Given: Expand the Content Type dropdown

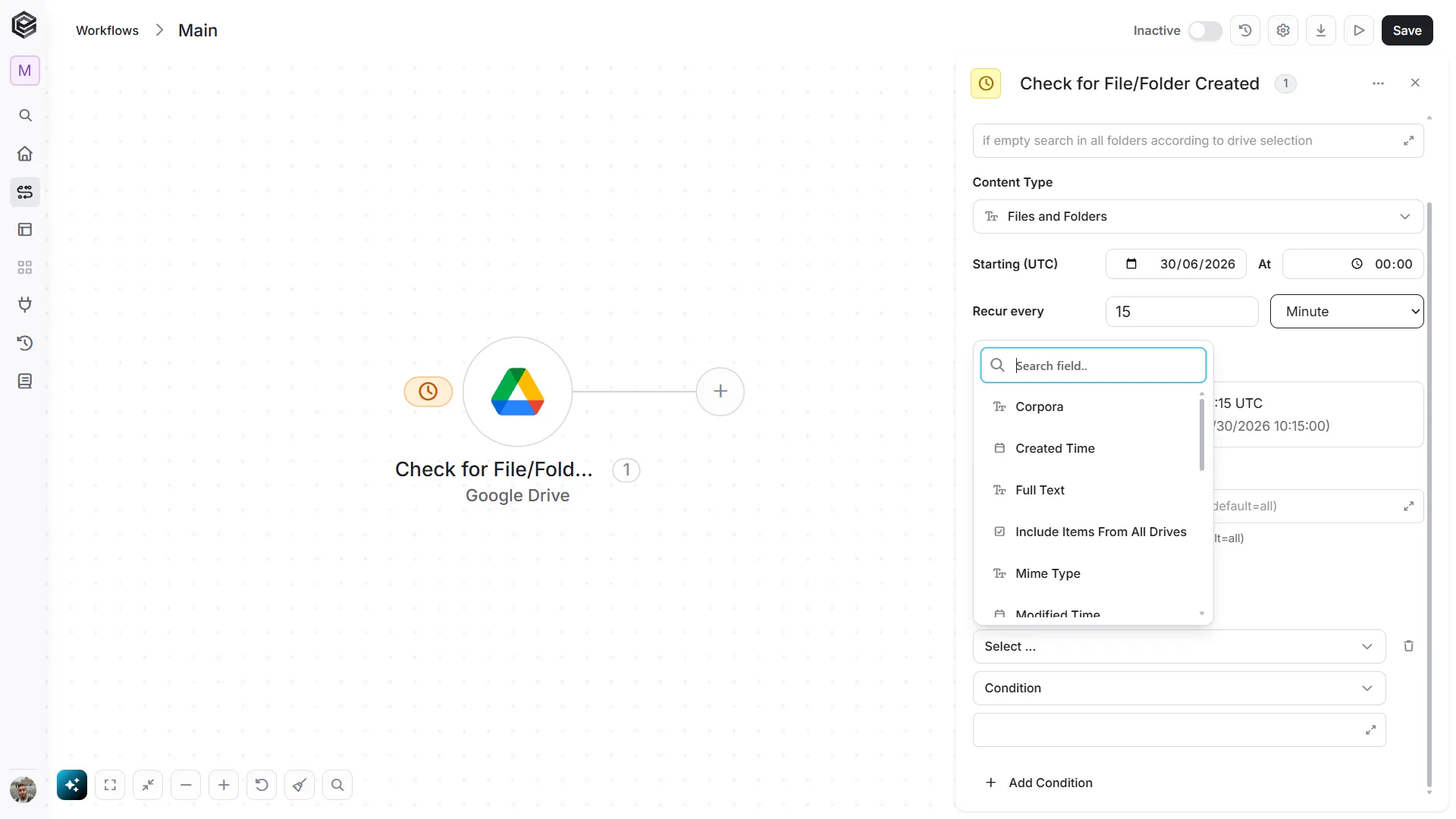Looking at the screenshot, I should point(1198,217).
